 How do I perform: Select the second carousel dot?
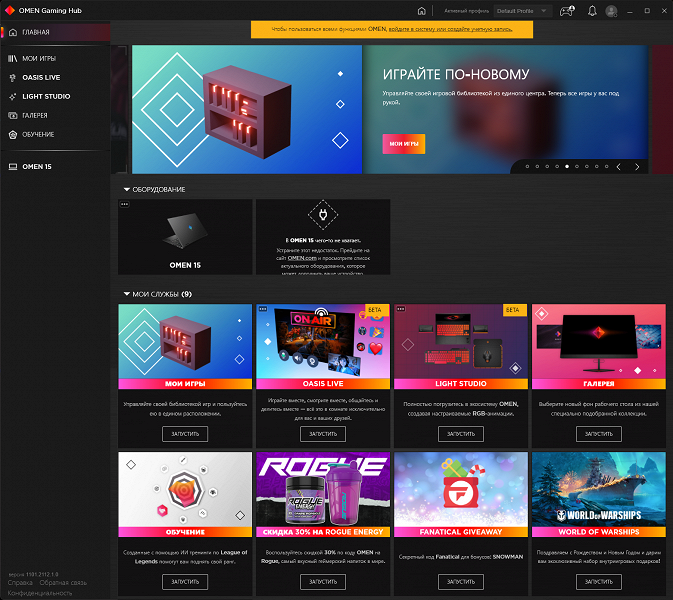(x=537, y=167)
